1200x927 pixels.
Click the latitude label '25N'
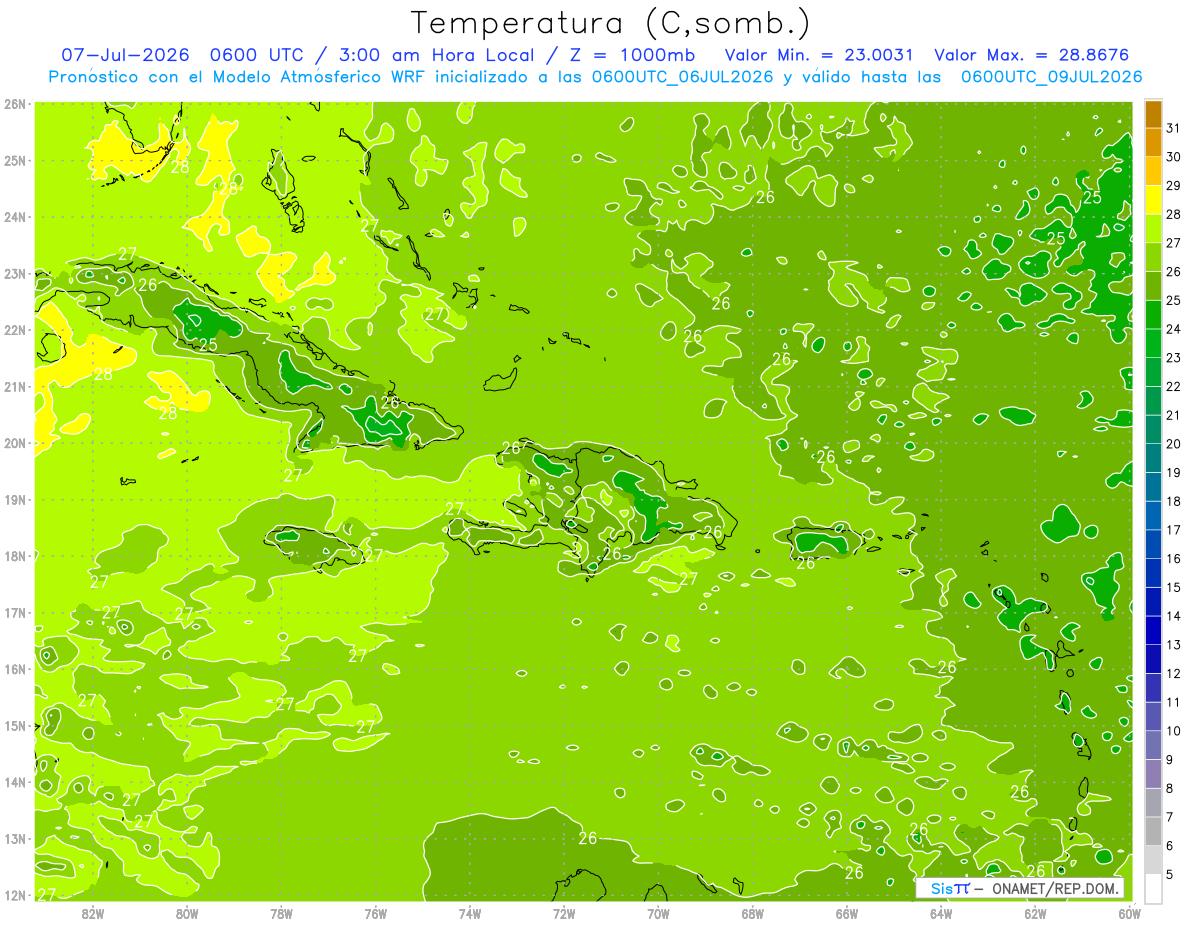tap(15, 160)
